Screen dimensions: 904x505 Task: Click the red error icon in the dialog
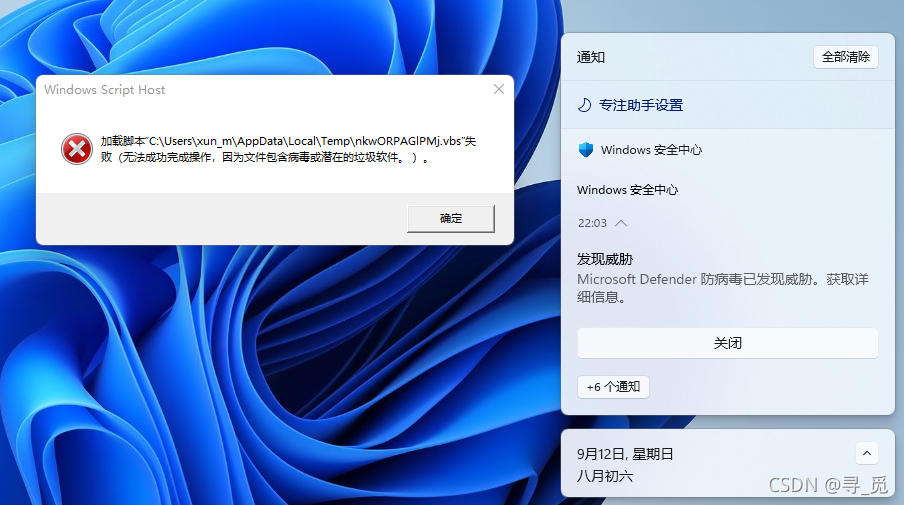77,149
